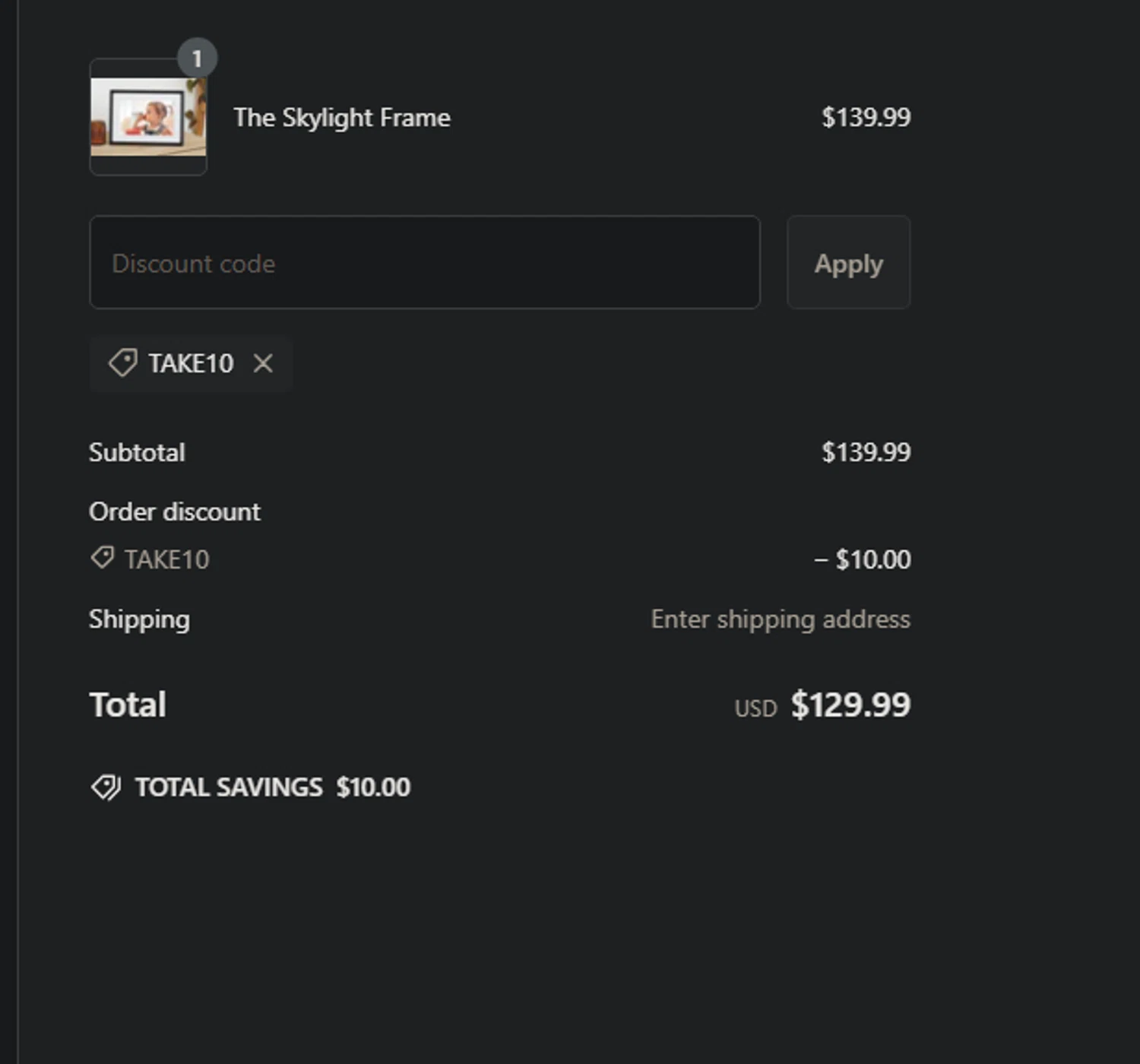Click the USD currency label
This screenshot has height=1064, width=1140.
point(755,708)
